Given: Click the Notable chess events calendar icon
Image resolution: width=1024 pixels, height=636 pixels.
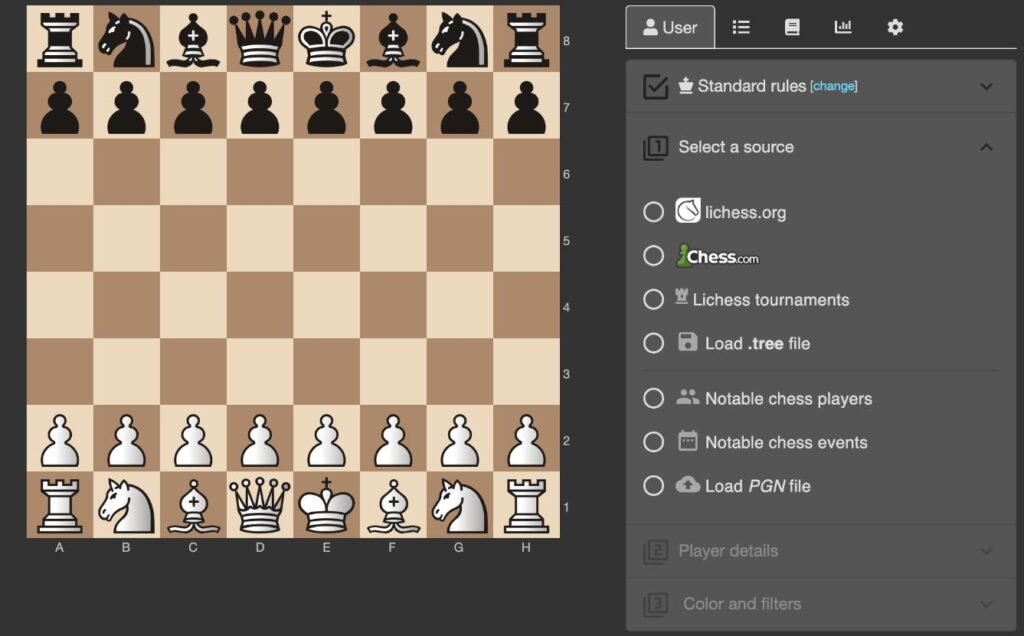Looking at the screenshot, I should click(x=688, y=441).
